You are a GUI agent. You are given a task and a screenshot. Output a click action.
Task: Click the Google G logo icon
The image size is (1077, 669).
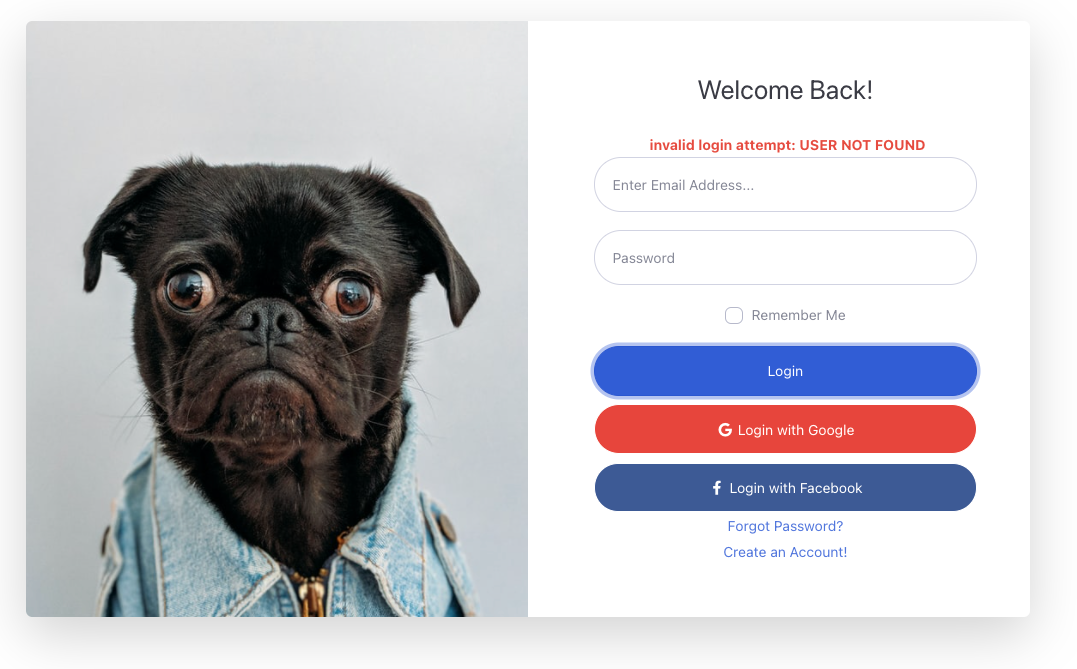point(725,430)
